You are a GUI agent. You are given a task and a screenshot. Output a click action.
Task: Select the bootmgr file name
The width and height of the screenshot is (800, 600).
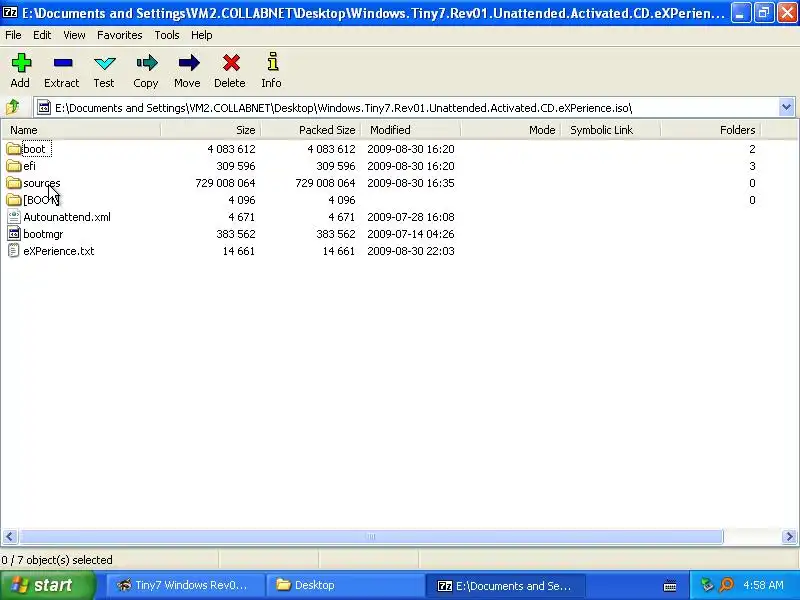(43, 234)
